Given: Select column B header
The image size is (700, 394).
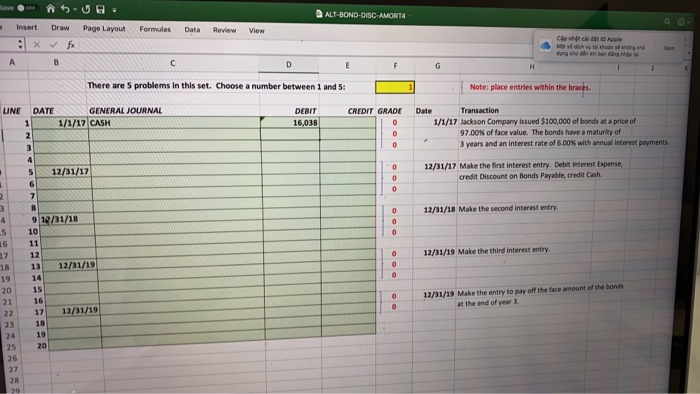Looking at the screenshot, I should pos(56,62).
